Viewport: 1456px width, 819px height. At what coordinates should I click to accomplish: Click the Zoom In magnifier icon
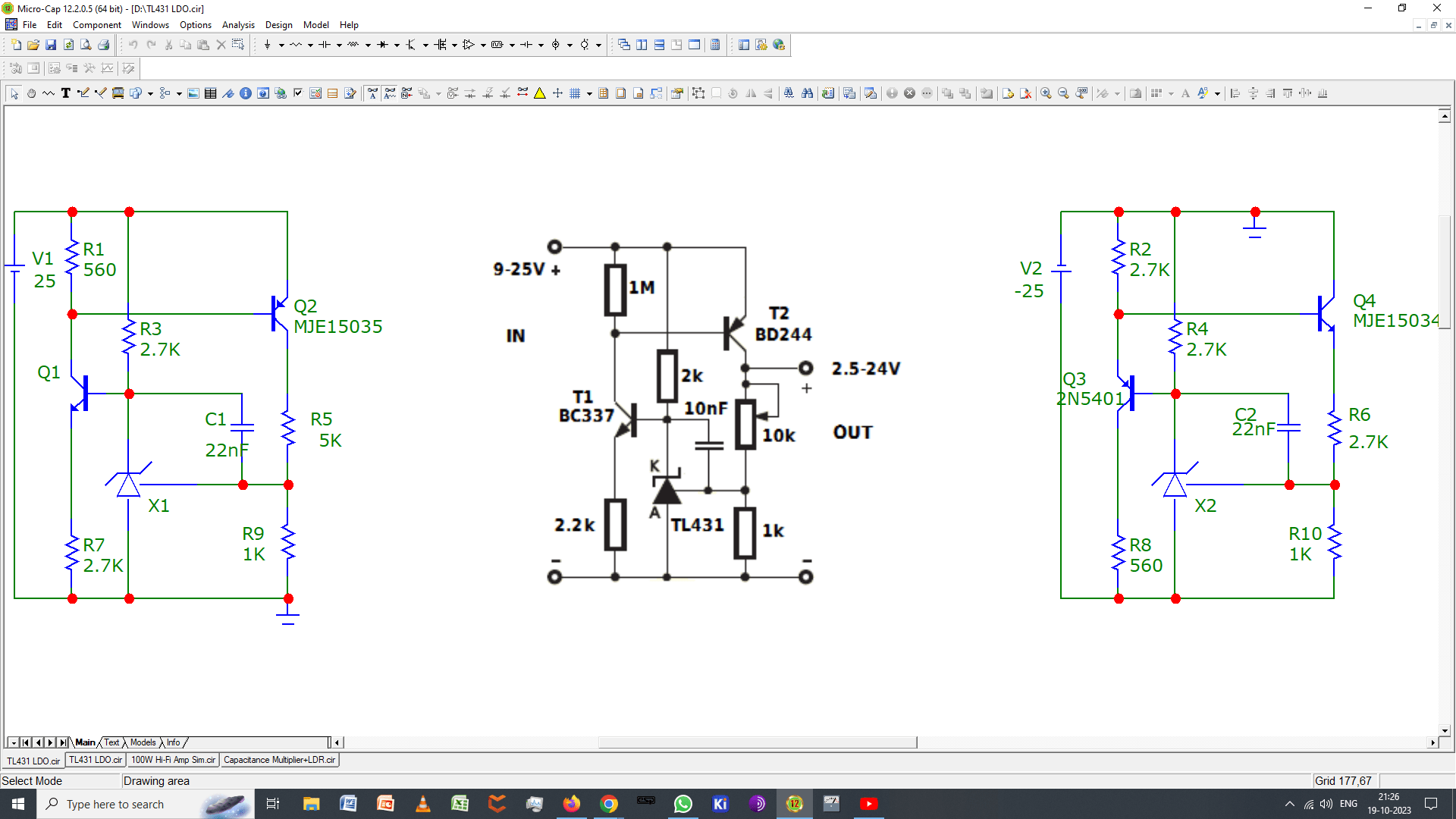(x=1046, y=93)
